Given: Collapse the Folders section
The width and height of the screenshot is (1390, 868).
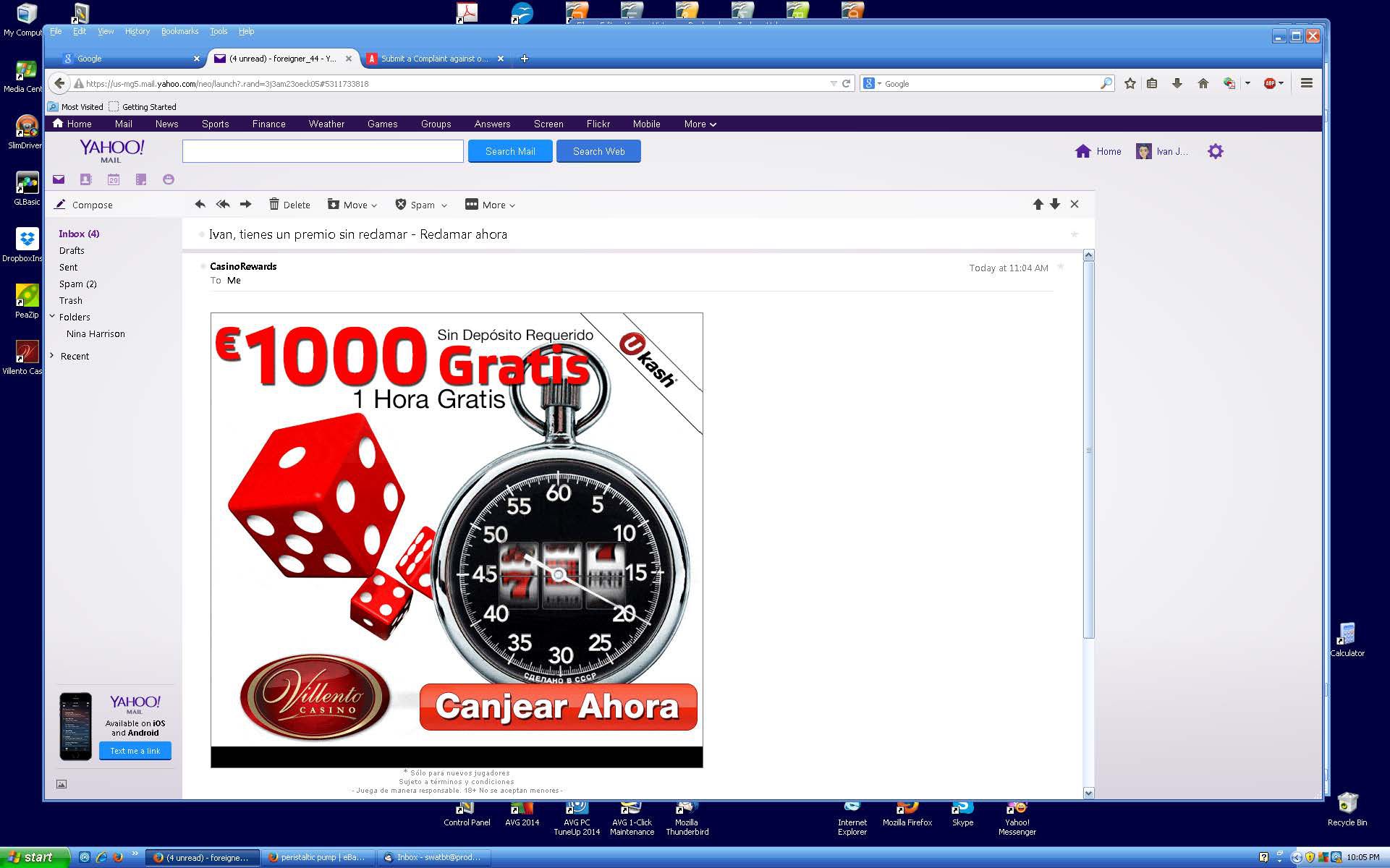Looking at the screenshot, I should coord(52,316).
